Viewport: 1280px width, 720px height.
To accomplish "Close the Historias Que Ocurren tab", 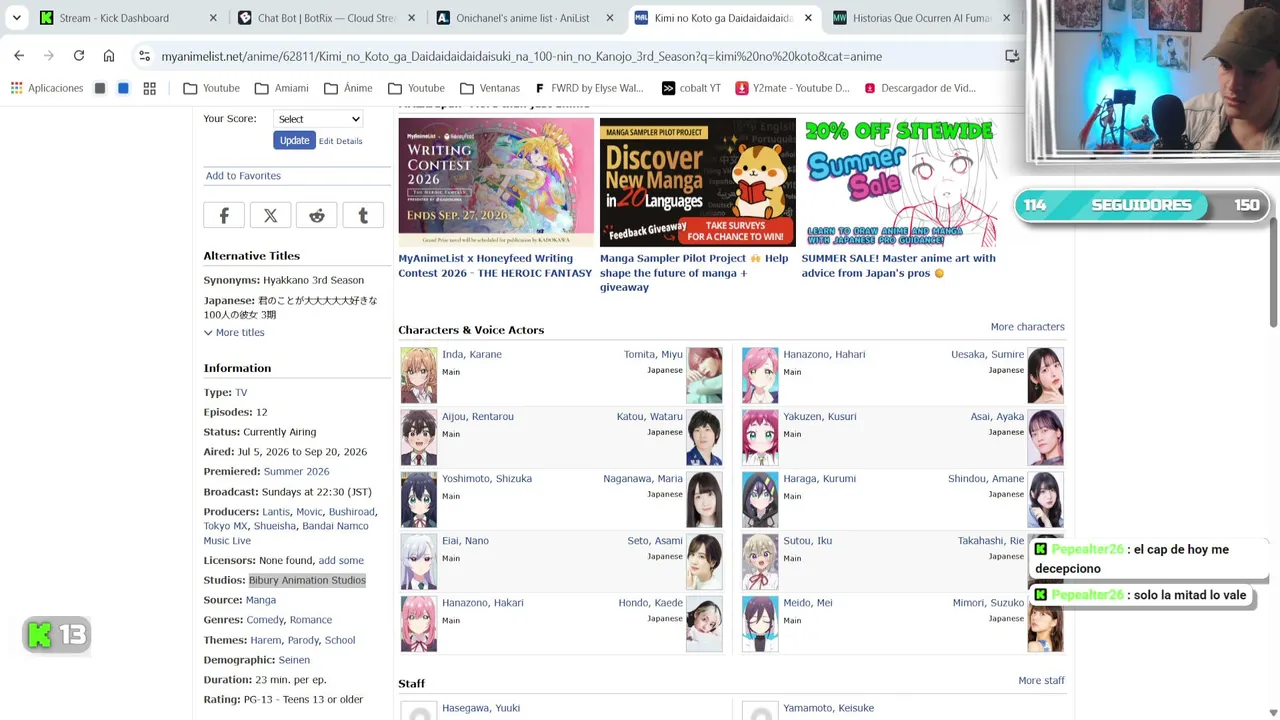I will tap(1006, 18).
